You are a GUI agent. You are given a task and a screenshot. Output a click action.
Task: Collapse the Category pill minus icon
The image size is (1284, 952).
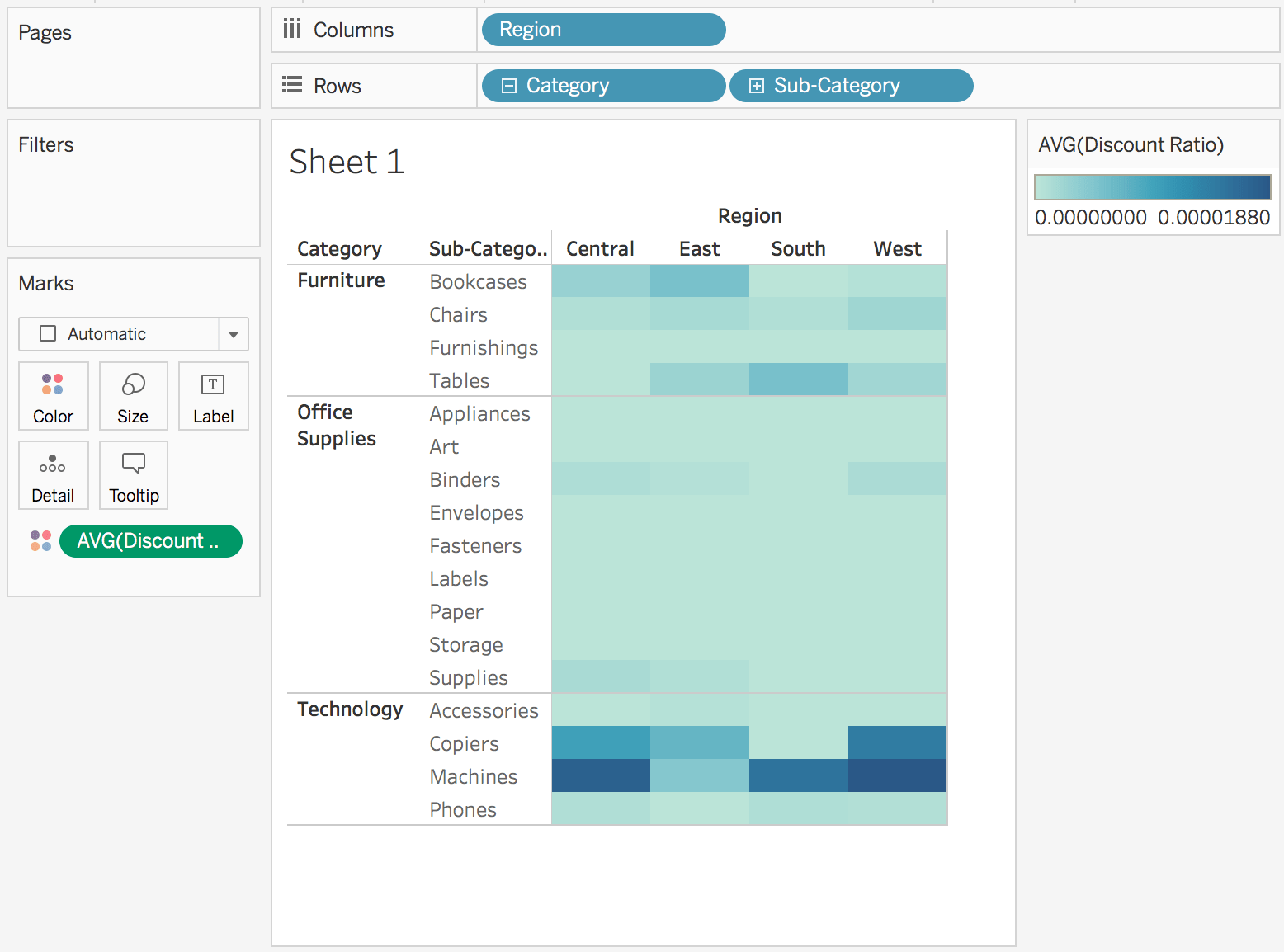pos(509,86)
